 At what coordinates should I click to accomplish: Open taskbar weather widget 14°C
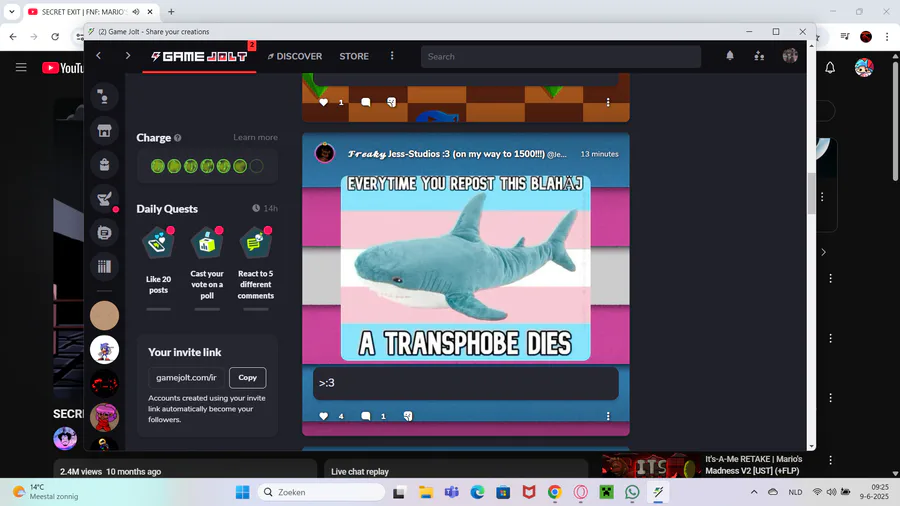(46, 492)
